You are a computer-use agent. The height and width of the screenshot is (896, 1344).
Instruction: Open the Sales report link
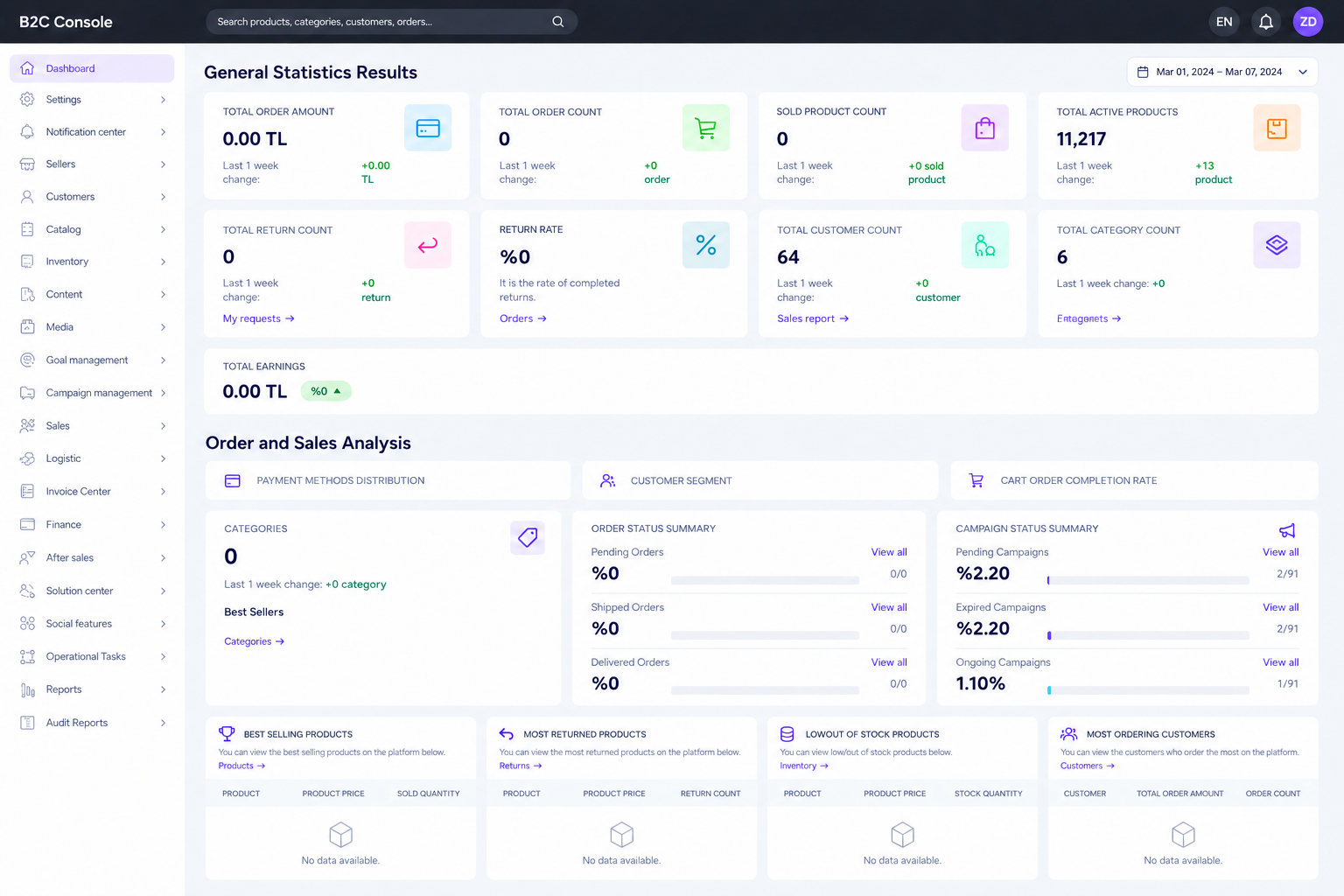813,318
